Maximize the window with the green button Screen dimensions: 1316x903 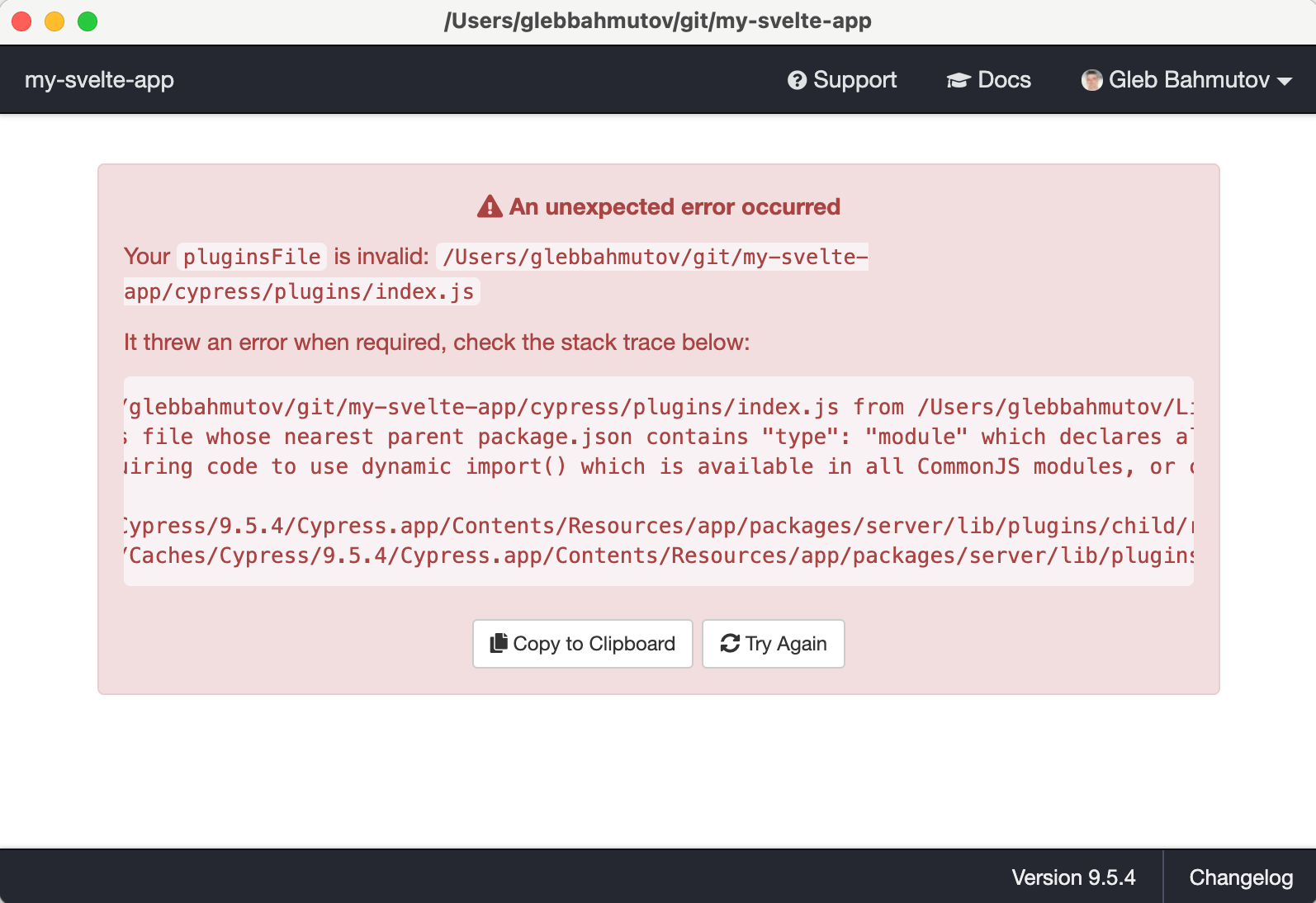tap(88, 21)
